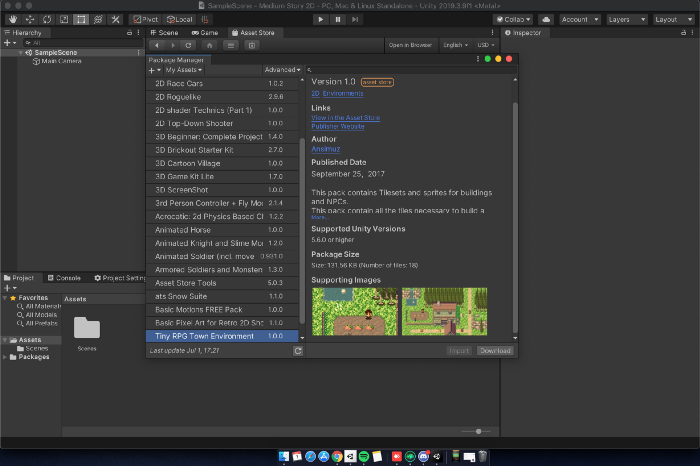
Task: Refresh the package list icon
Action: click(298, 351)
